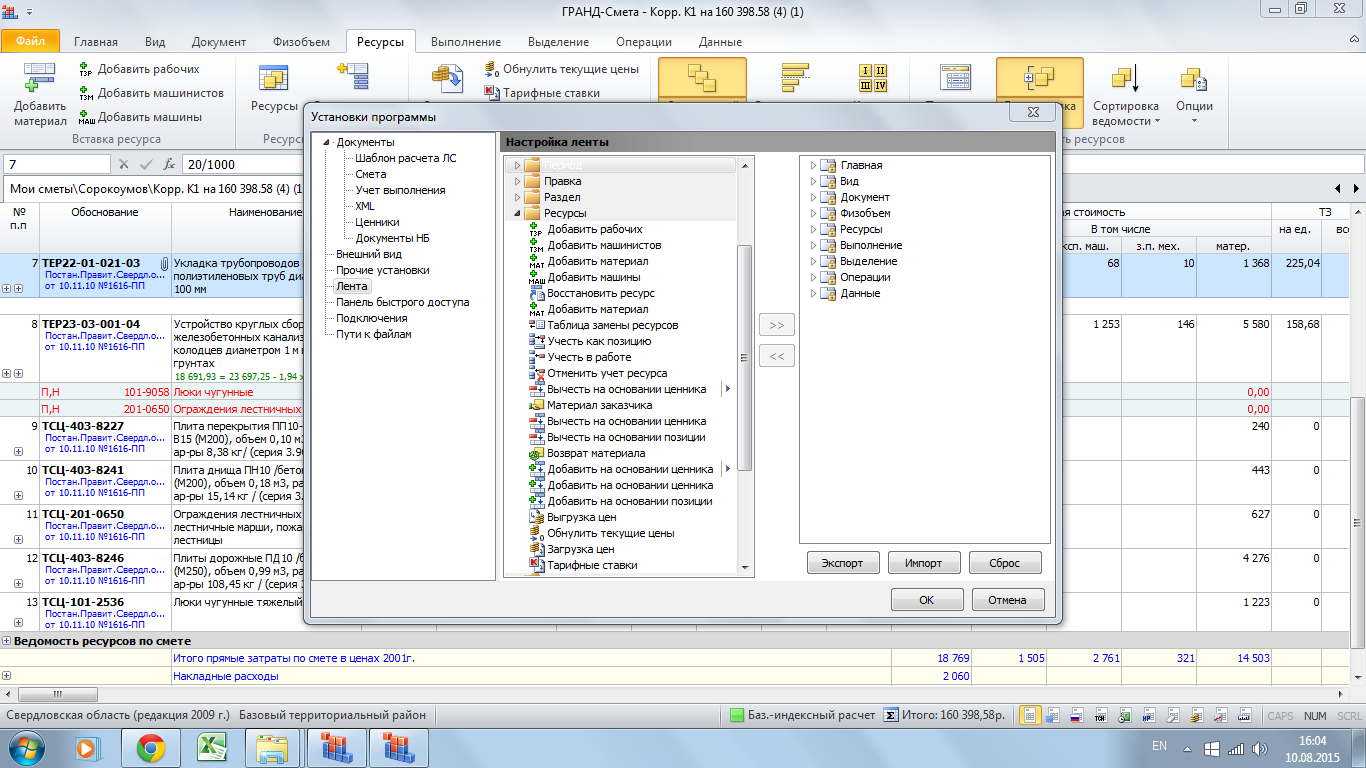1366x768 pixels.
Task: Click 'Тарифные ставки' in the ribbon
Action: pos(542,93)
